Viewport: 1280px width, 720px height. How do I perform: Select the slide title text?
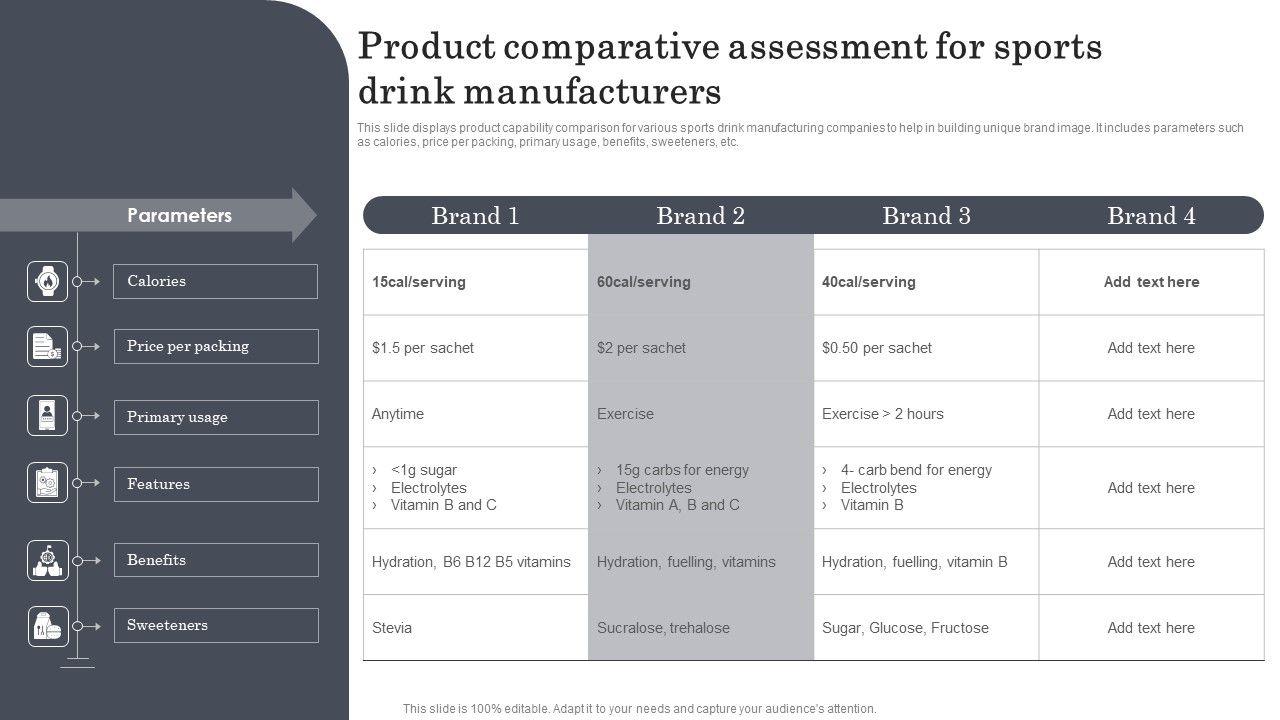click(730, 69)
